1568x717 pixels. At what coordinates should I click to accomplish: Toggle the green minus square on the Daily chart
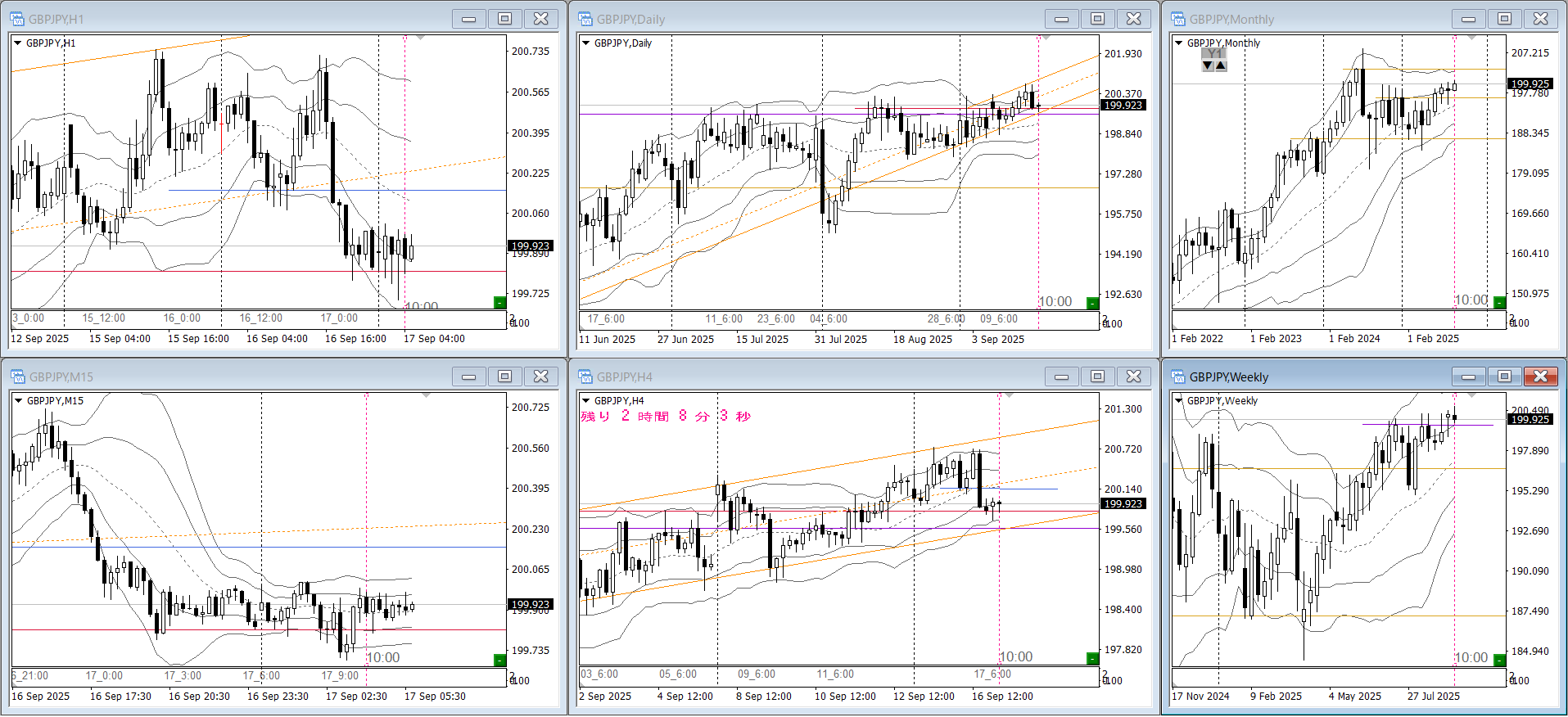[1092, 304]
